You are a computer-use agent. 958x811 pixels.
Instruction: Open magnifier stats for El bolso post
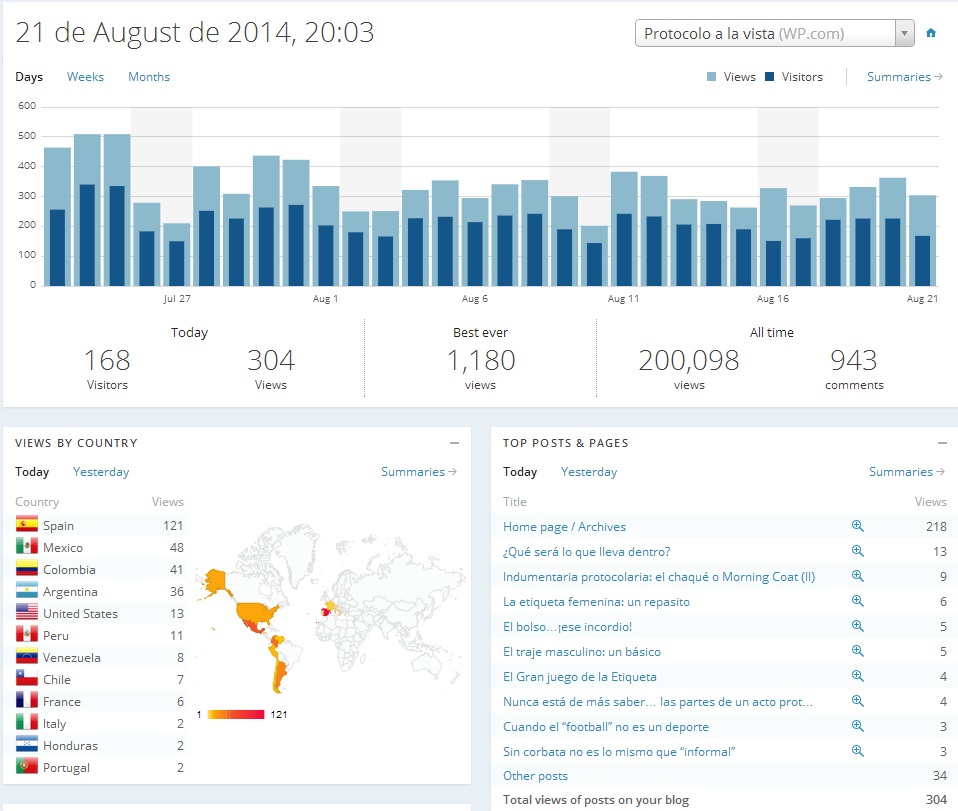click(858, 626)
